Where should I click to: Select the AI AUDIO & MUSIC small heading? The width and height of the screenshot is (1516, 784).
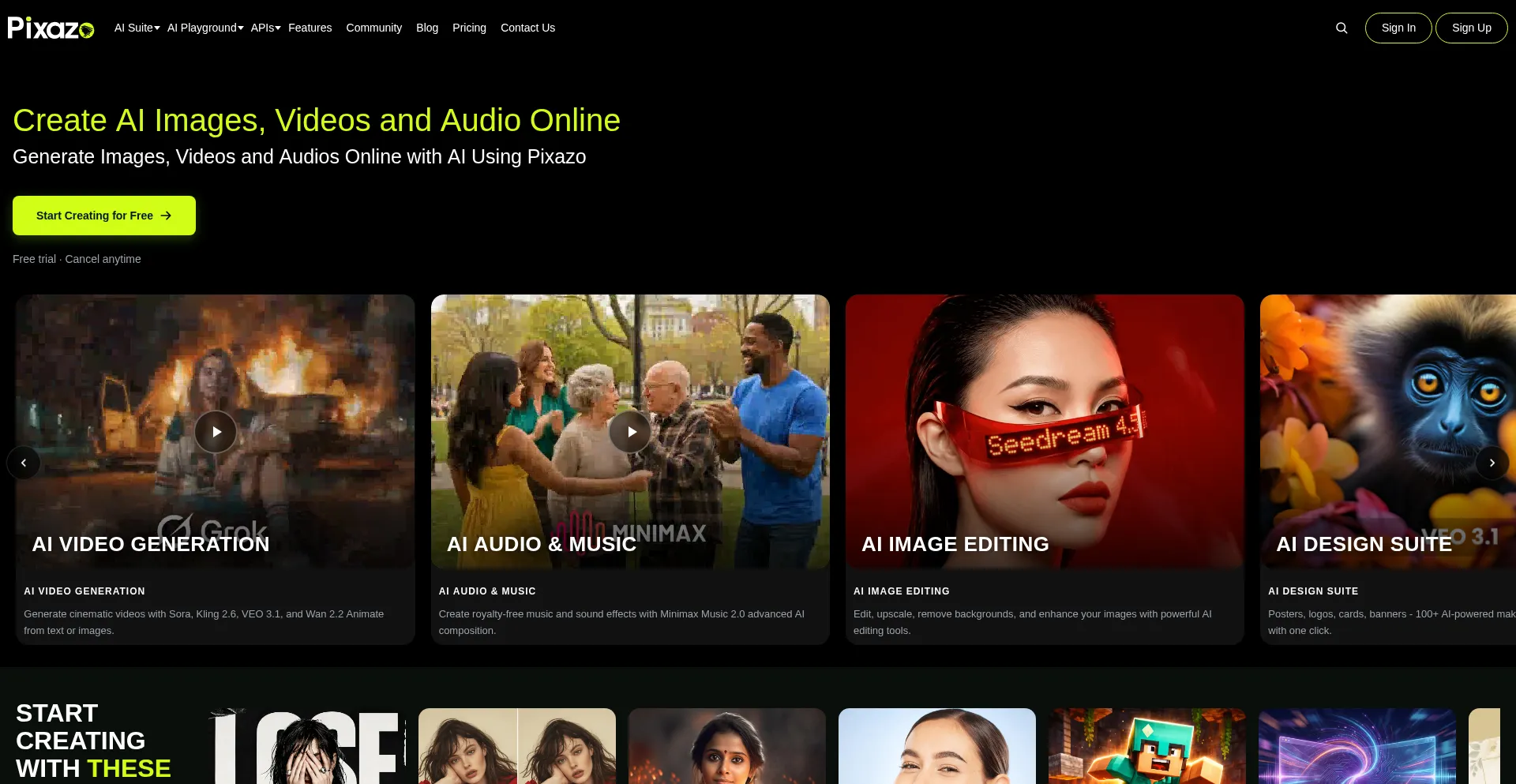coord(487,591)
